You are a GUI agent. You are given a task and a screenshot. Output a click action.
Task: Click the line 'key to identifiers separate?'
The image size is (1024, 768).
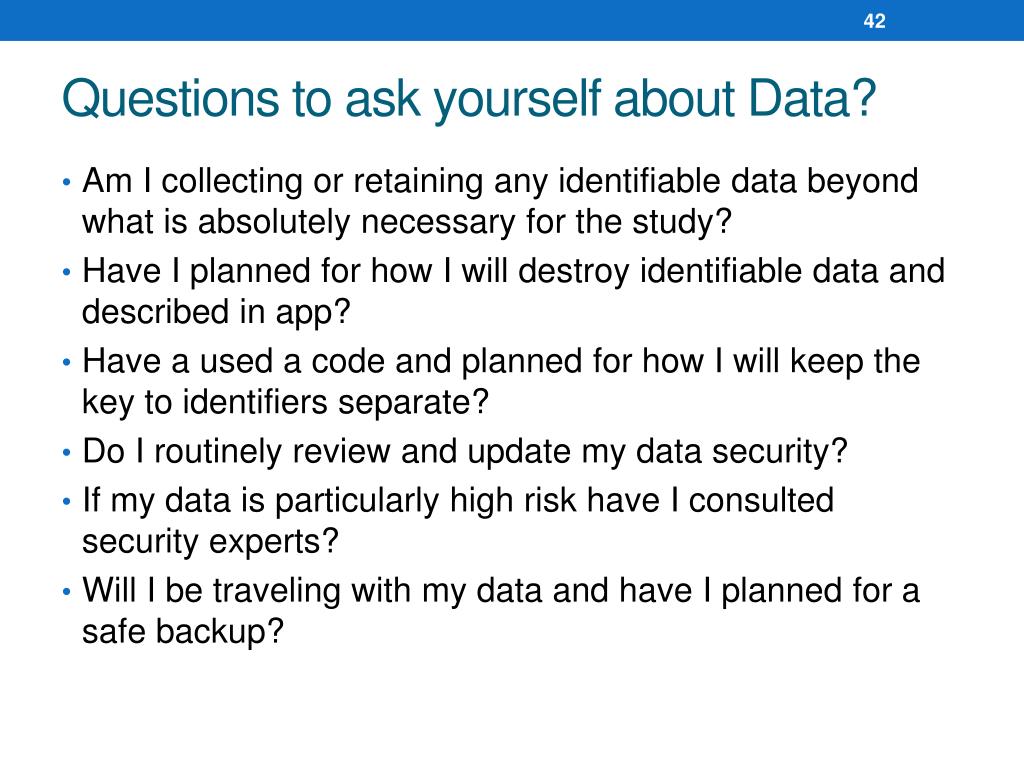tap(285, 402)
